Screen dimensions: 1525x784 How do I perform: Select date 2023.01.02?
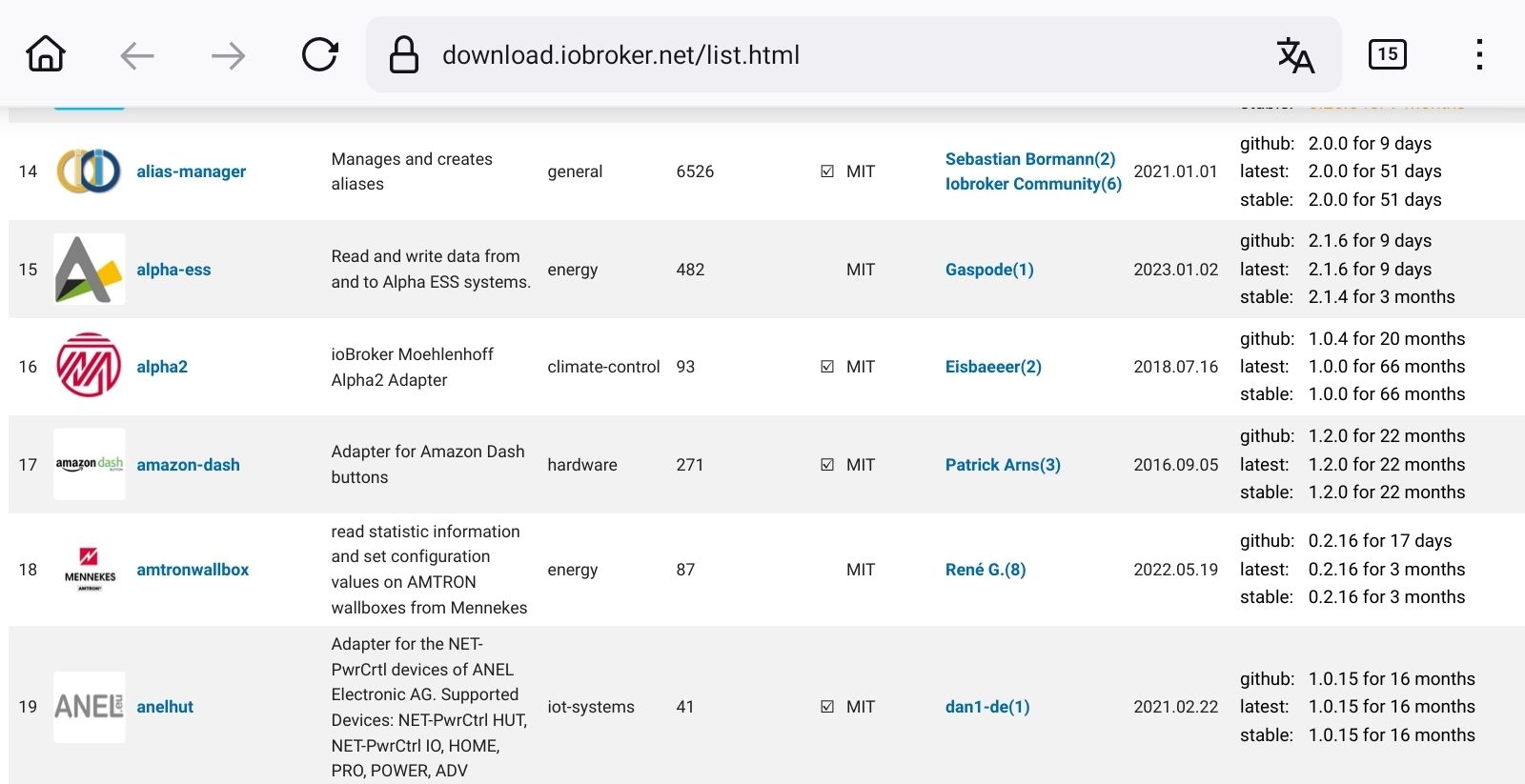(1175, 270)
